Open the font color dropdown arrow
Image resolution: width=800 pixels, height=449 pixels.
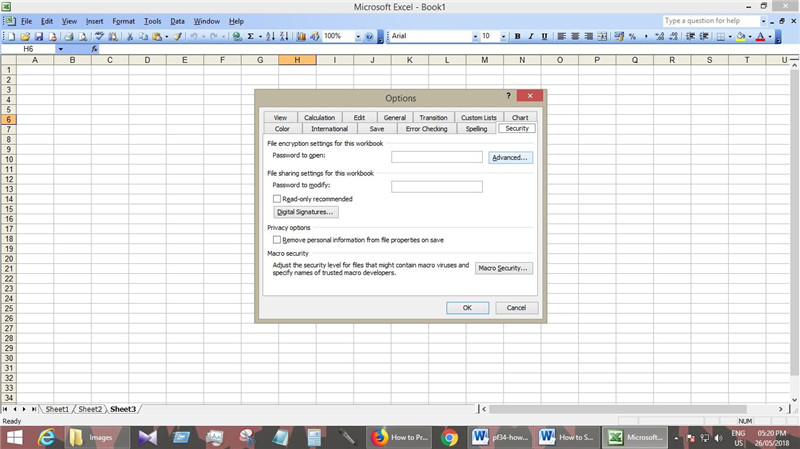[x=770, y=36]
